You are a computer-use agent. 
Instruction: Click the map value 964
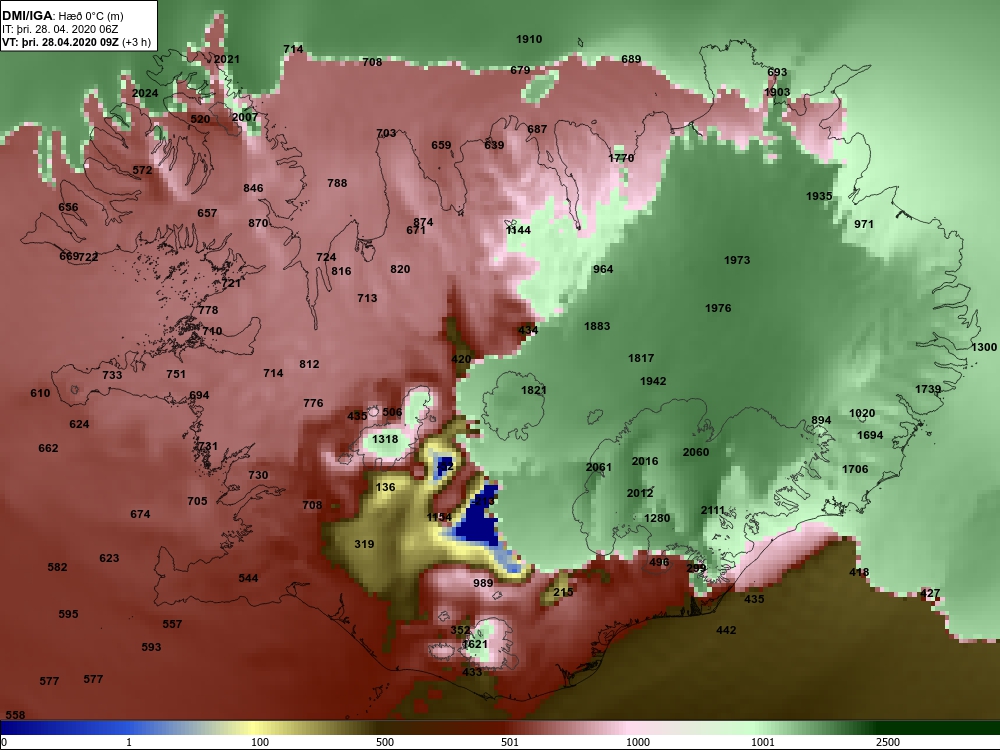tap(603, 269)
